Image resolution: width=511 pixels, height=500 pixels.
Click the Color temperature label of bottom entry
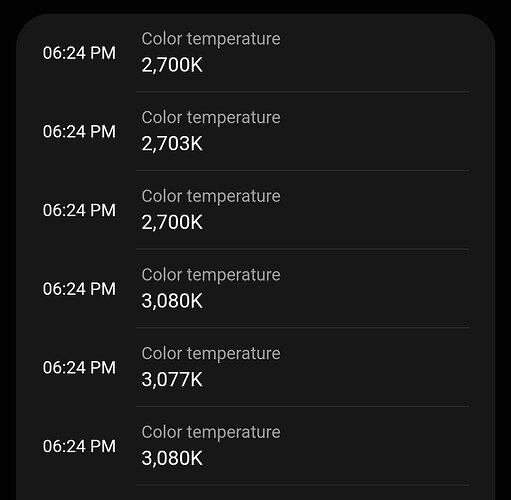point(211,432)
